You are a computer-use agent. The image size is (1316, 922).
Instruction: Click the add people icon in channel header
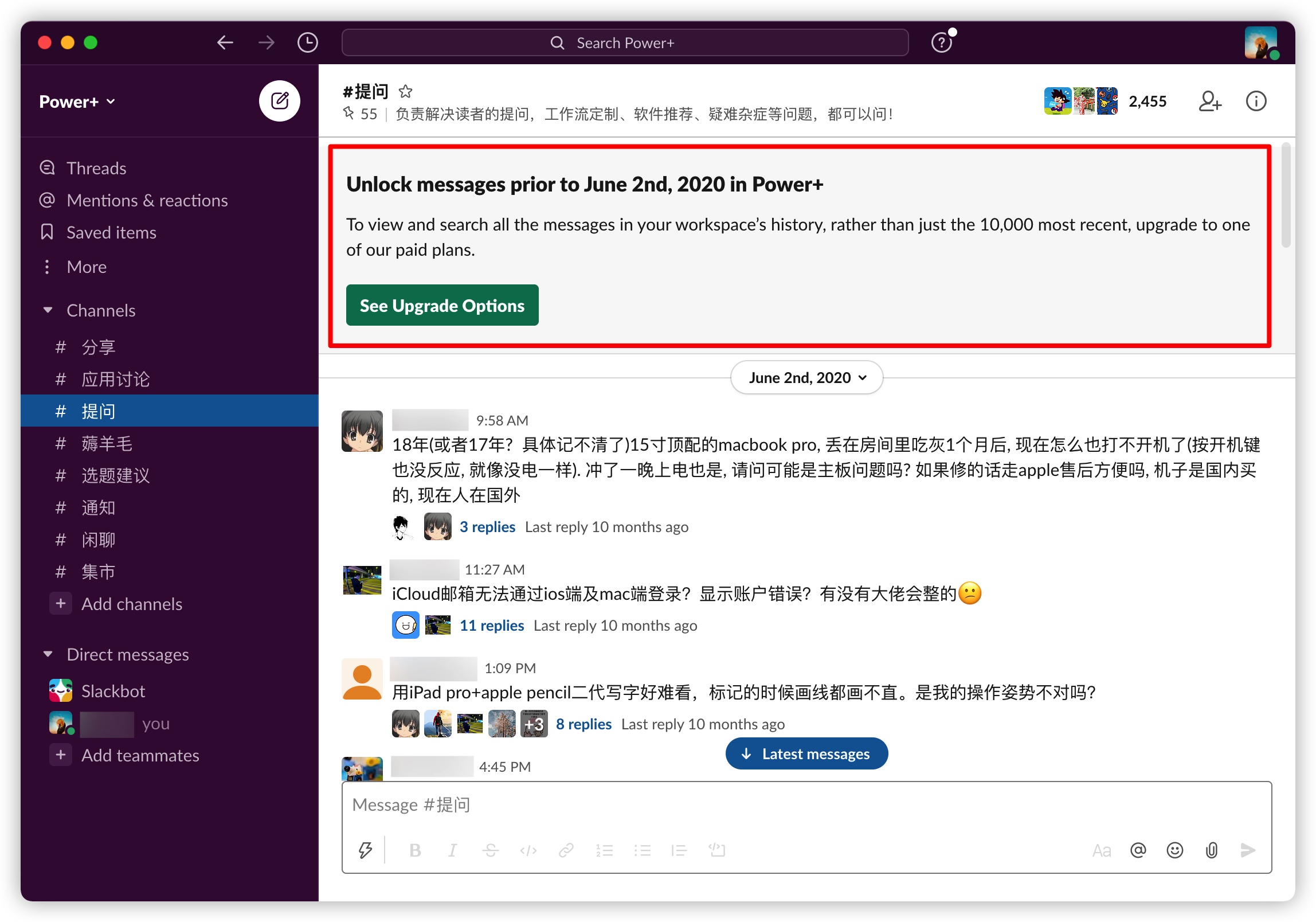(1209, 101)
